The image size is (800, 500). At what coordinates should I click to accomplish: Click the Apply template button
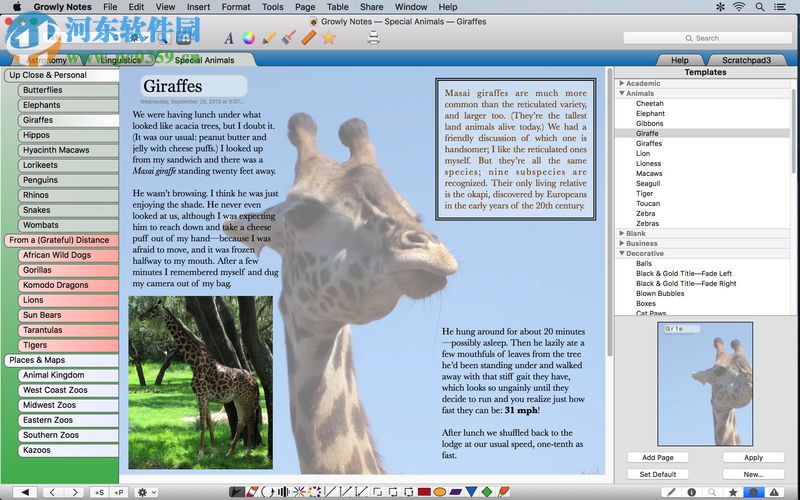753,458
